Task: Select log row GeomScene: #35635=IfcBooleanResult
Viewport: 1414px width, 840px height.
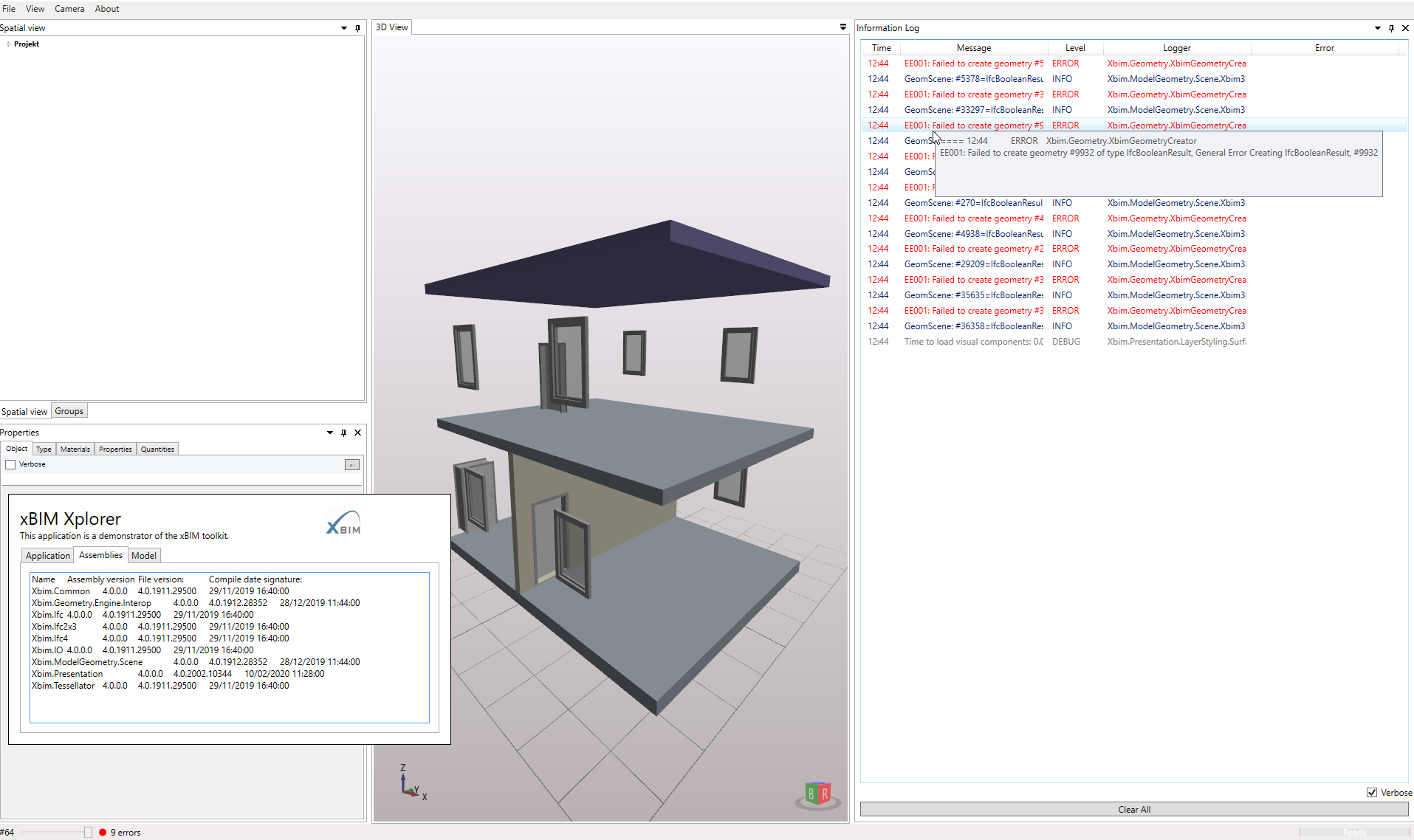Action: [1134, 295]
